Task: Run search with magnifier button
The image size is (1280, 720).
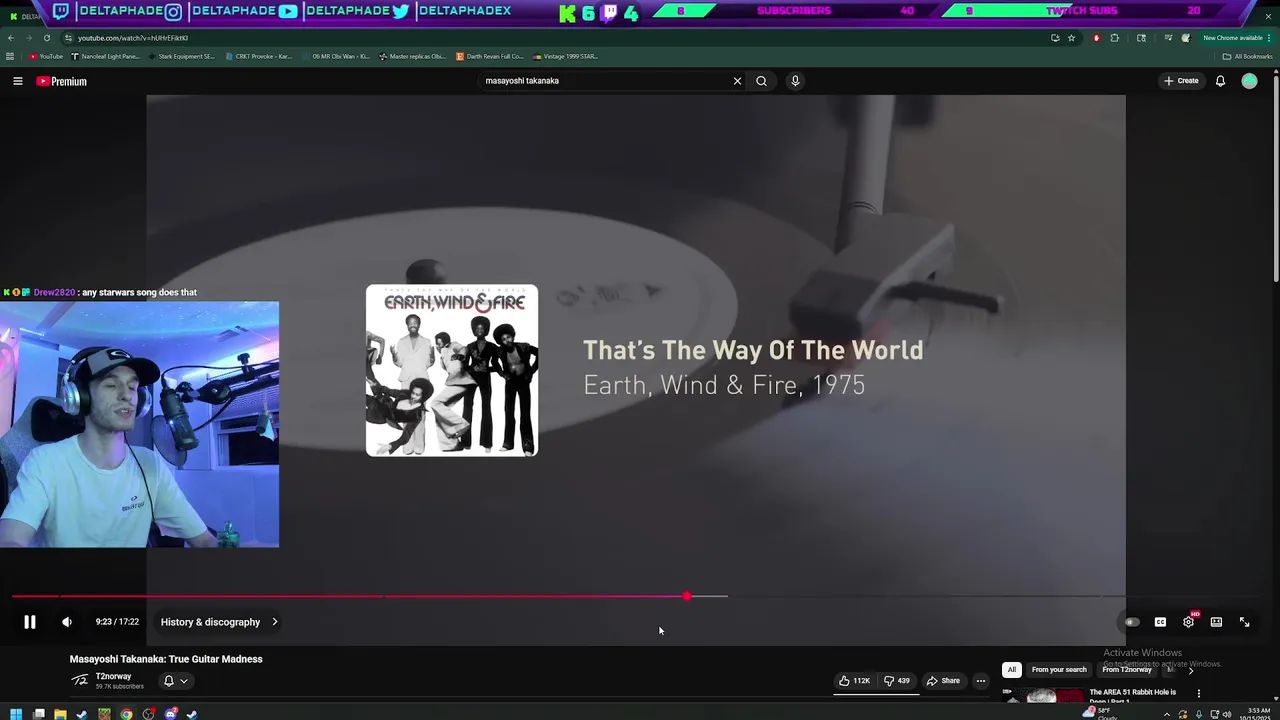Action: point(761,81)
